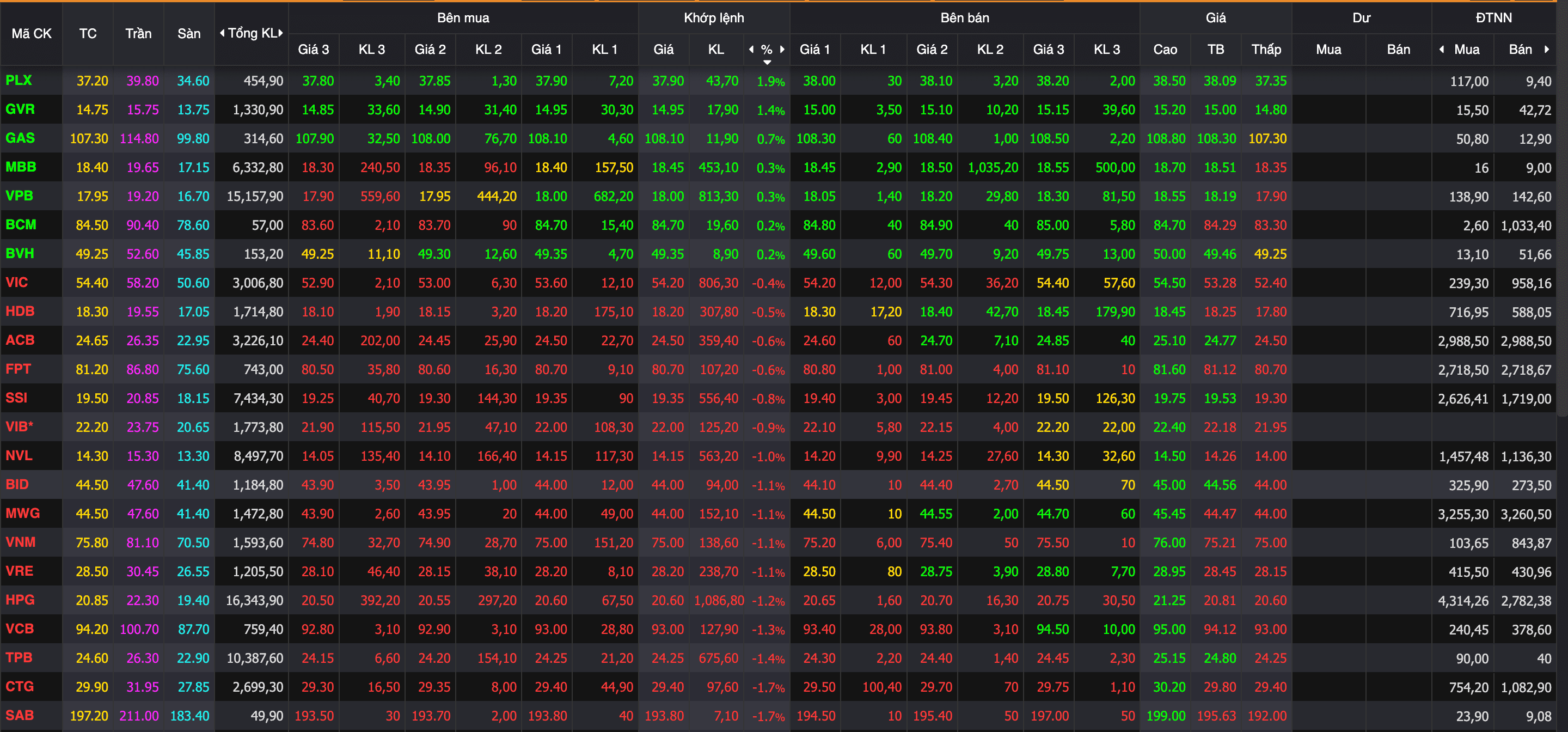The width and height of the screenshot is (1568, 732).
Task: Open the VIB* ticker symbol
Action: point(19,426)
